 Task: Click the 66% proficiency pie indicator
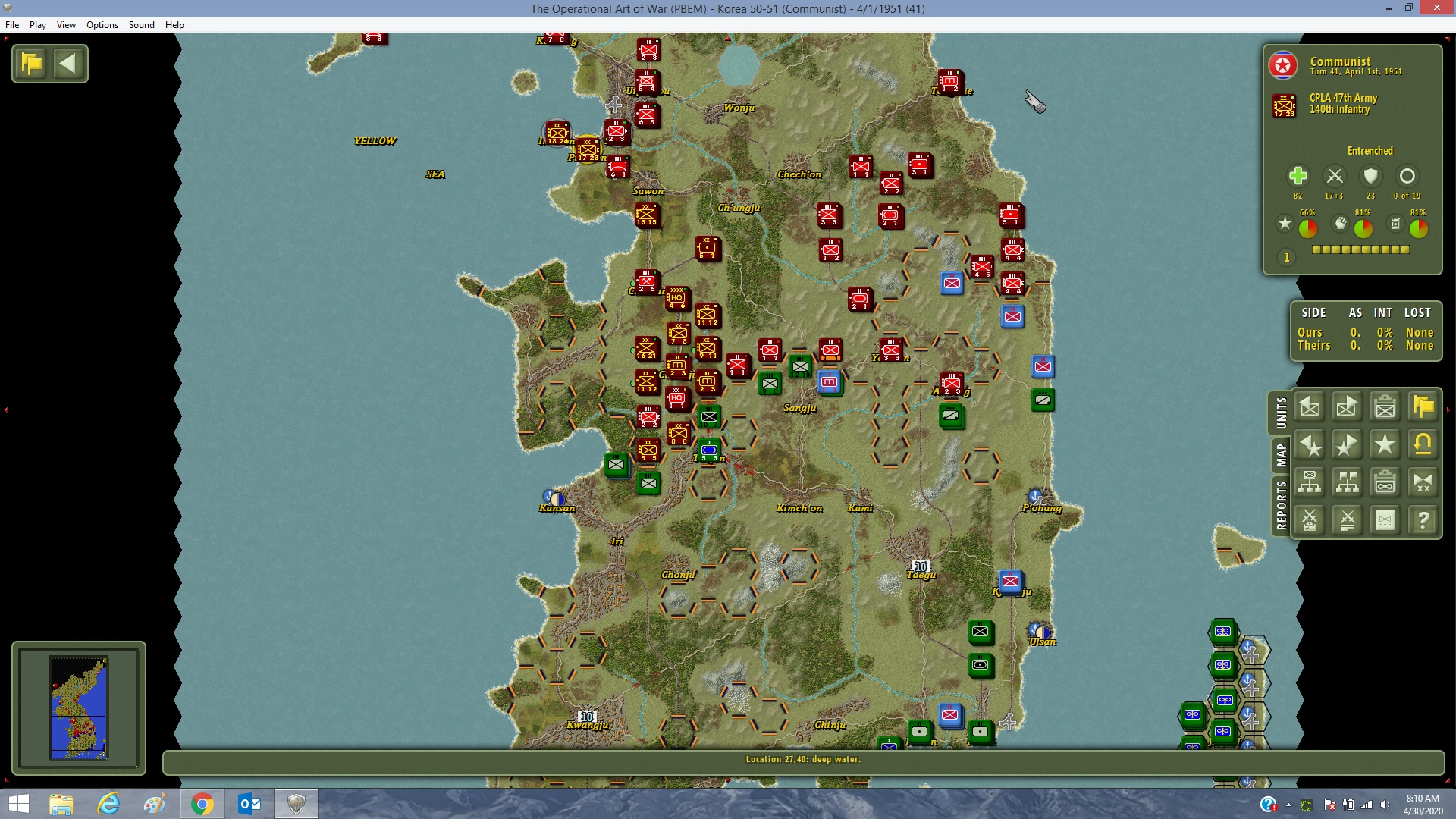pos(1308,228)
